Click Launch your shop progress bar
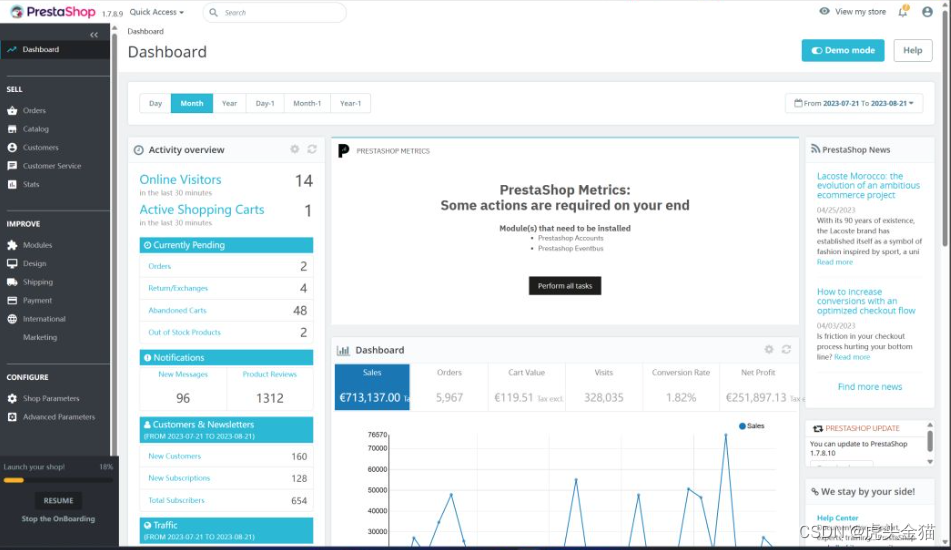This screenshot has width=951, height=550. (x=58, y=480)
